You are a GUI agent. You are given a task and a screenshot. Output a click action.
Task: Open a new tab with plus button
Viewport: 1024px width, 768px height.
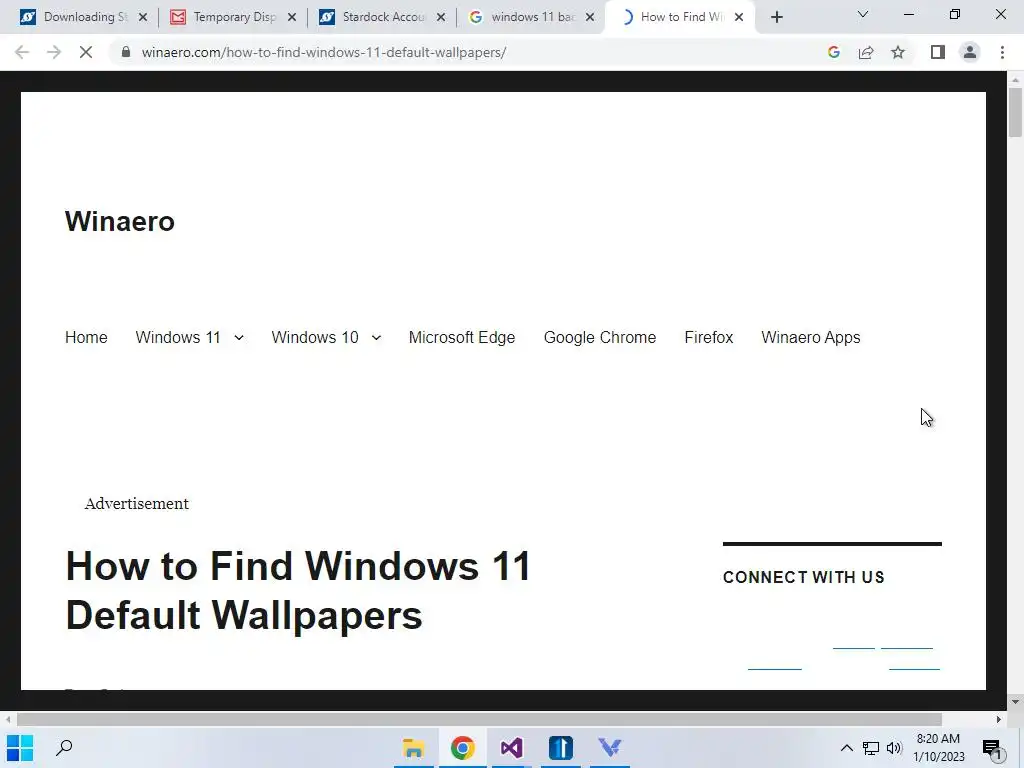776,18
